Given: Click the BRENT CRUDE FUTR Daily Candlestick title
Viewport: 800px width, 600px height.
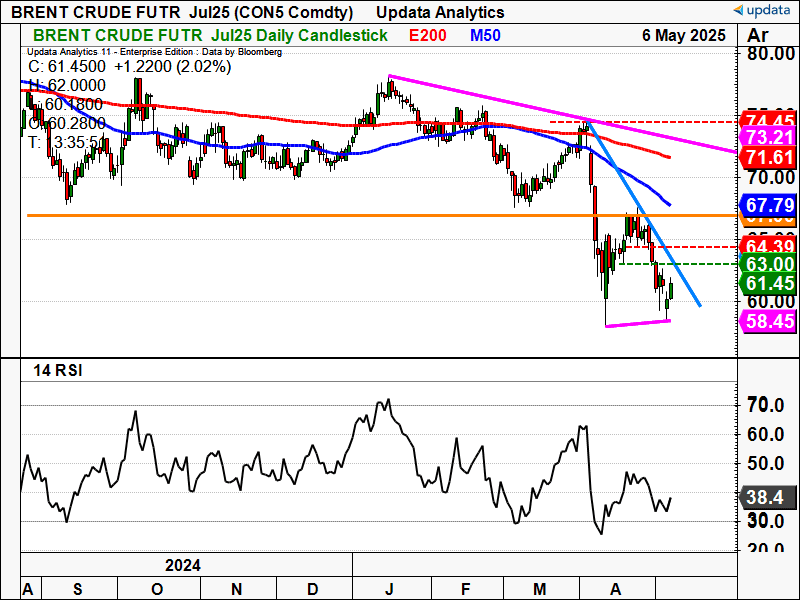Looking at the screenshot, I should coord(210,35).
